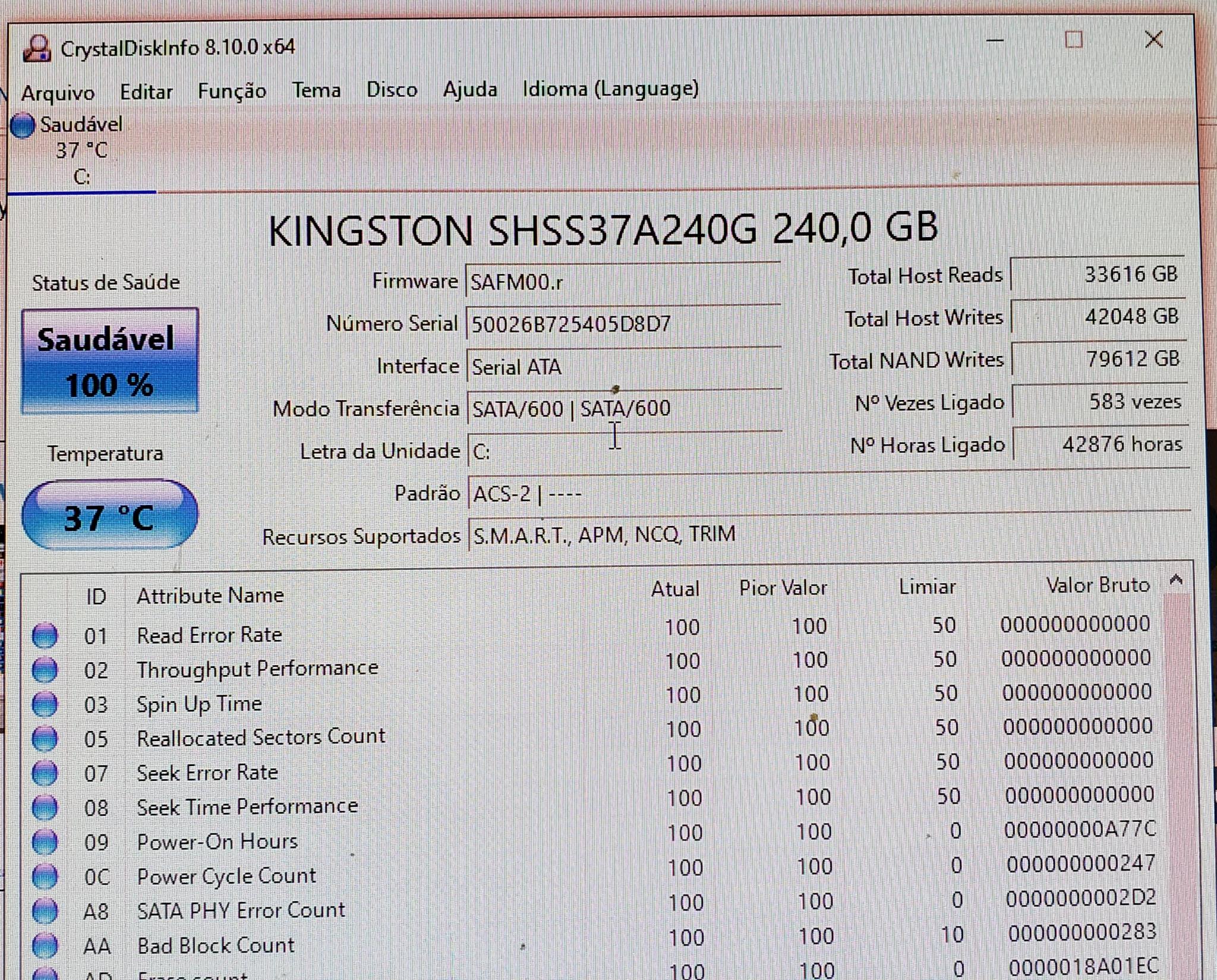Click the blue health orb beside Saudável 37 °C
Screen dimensions: 1217x980
pyautogui.click(x=23, y=125)
